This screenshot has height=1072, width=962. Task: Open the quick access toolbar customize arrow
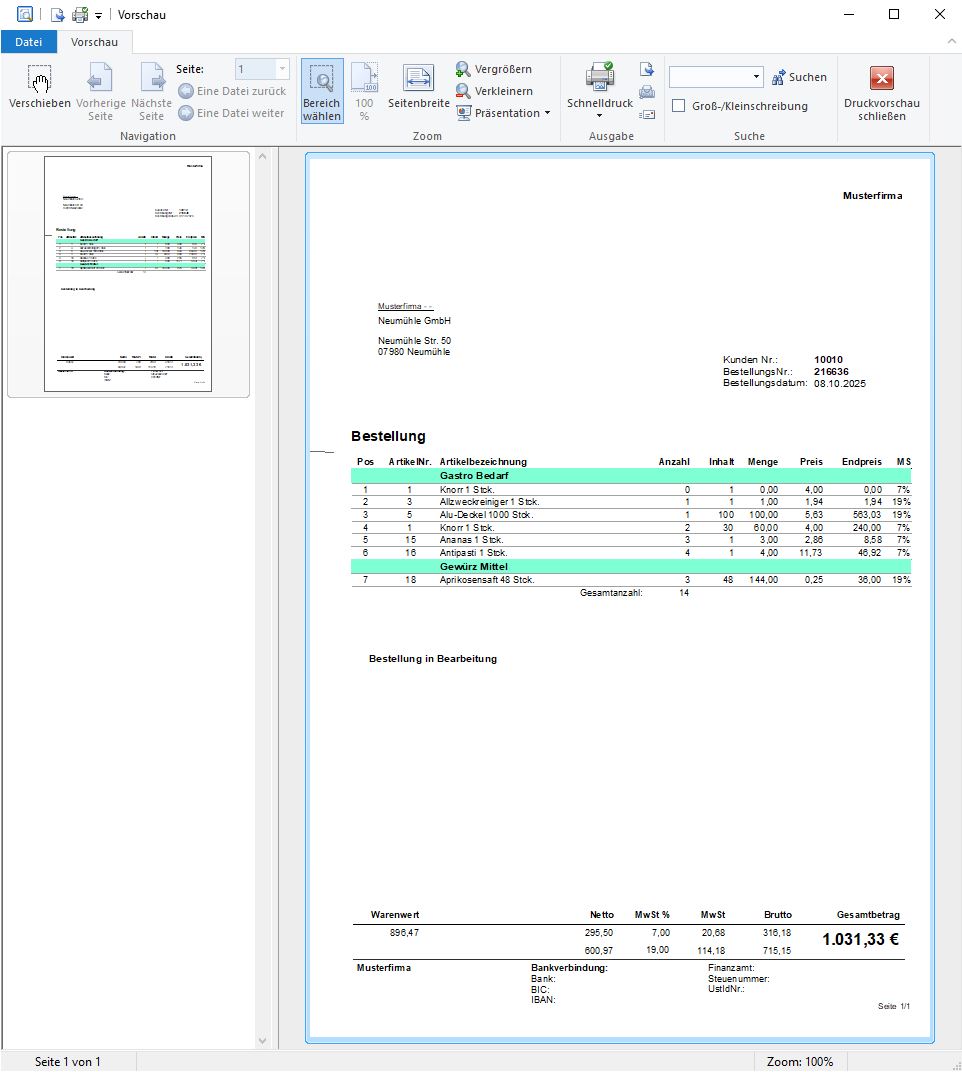coord(99,15)
